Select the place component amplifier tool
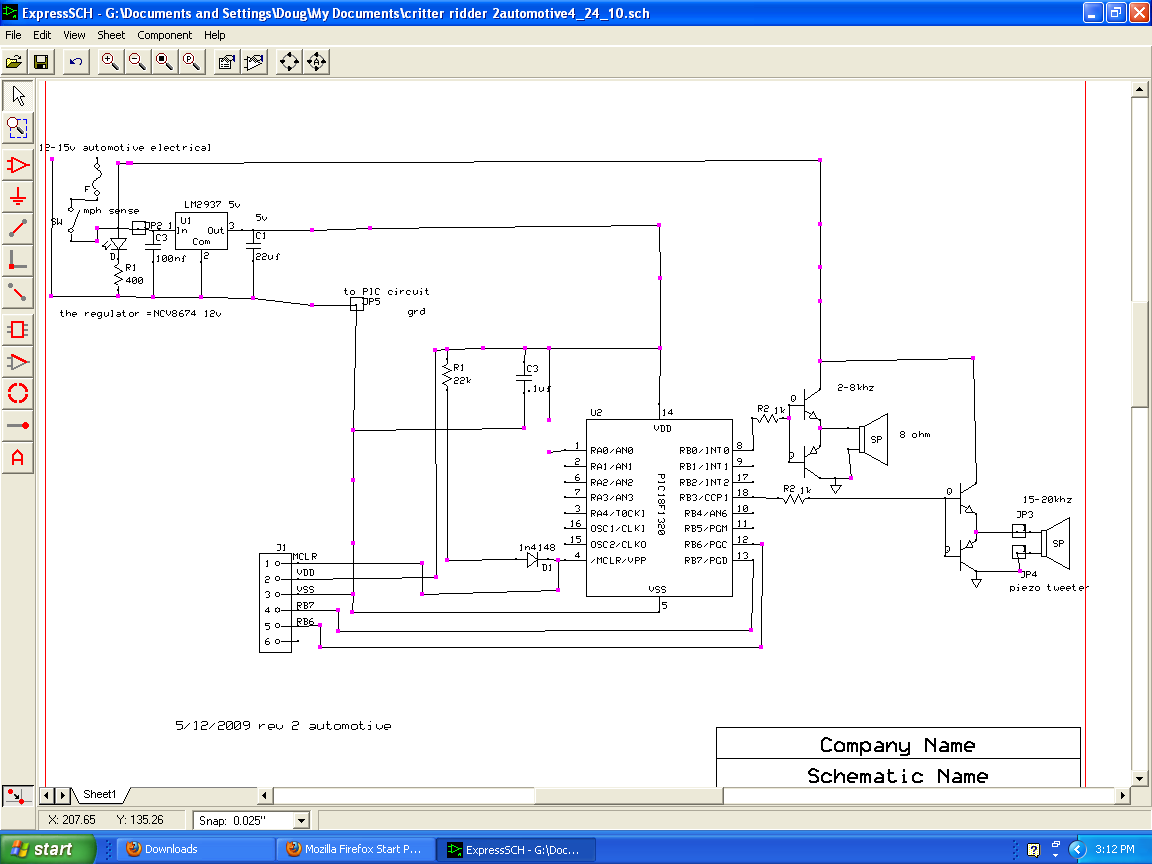Screen dimensions: 1152x864 tap(18, 165)
